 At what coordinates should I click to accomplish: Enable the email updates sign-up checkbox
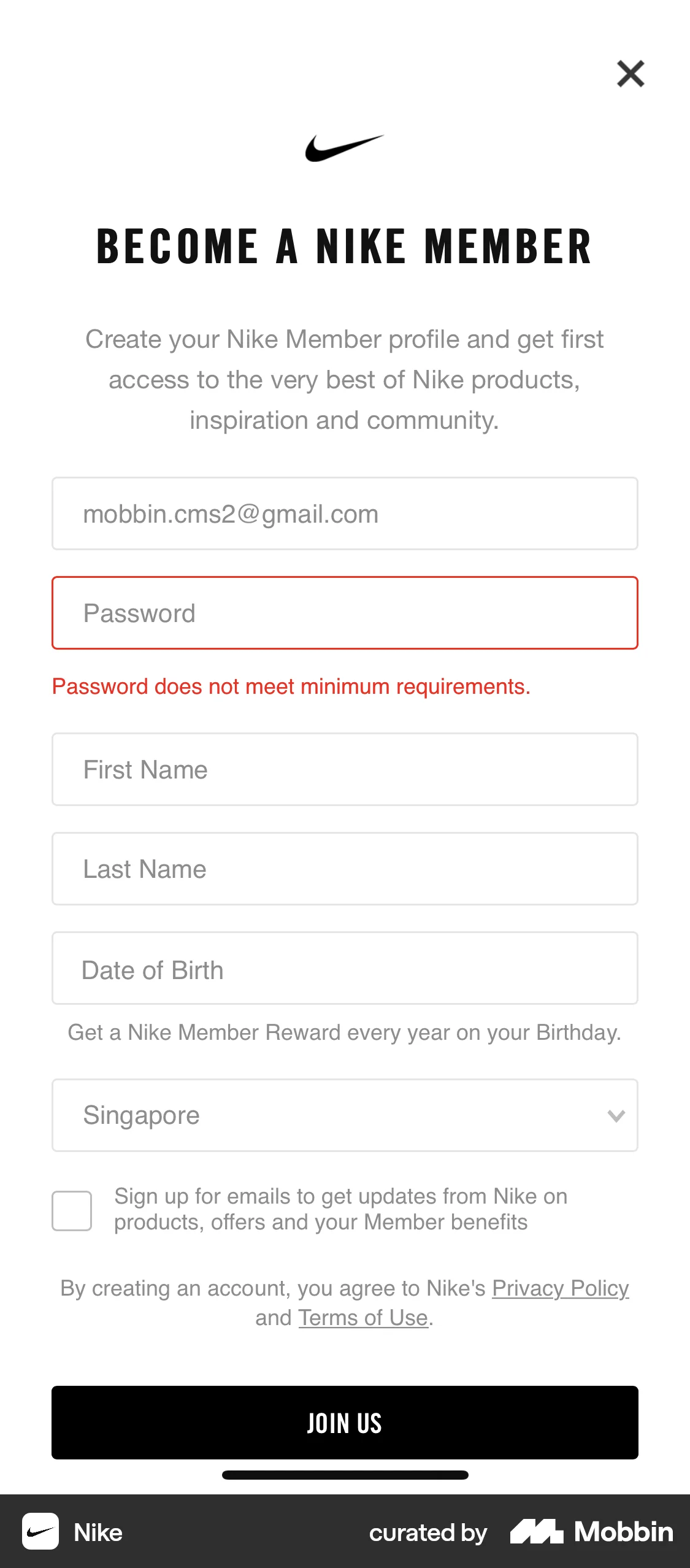[72, 1211]
